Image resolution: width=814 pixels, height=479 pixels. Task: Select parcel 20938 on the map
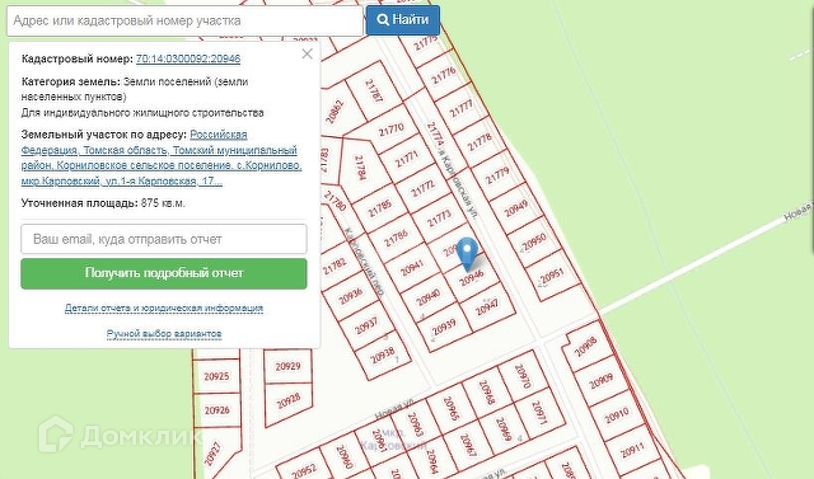383,355
